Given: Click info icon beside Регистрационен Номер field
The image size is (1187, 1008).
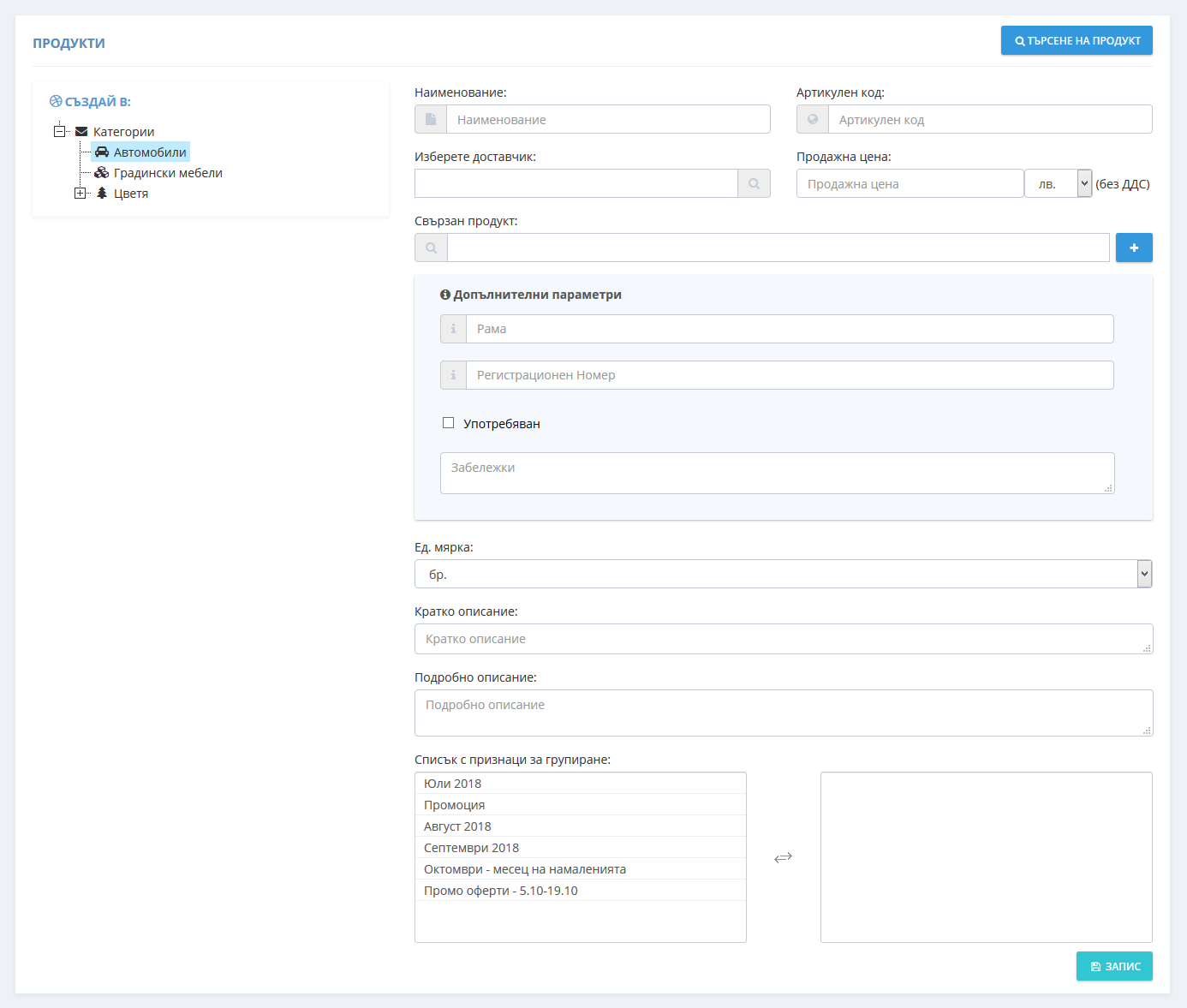Looking at the screenshot, I should [x=453, y=375].
